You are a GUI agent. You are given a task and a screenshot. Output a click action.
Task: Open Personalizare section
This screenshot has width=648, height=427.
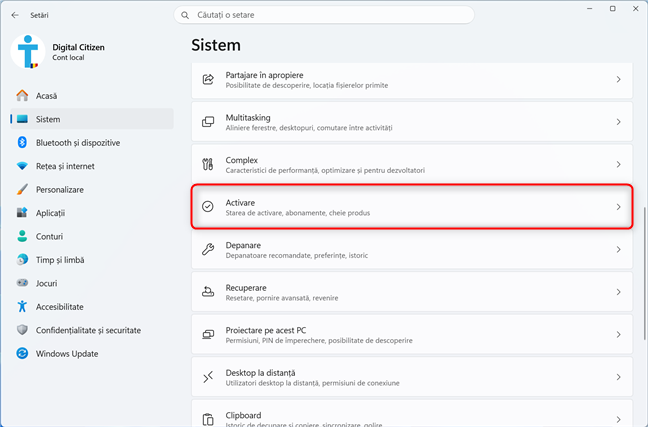(92, 190)
